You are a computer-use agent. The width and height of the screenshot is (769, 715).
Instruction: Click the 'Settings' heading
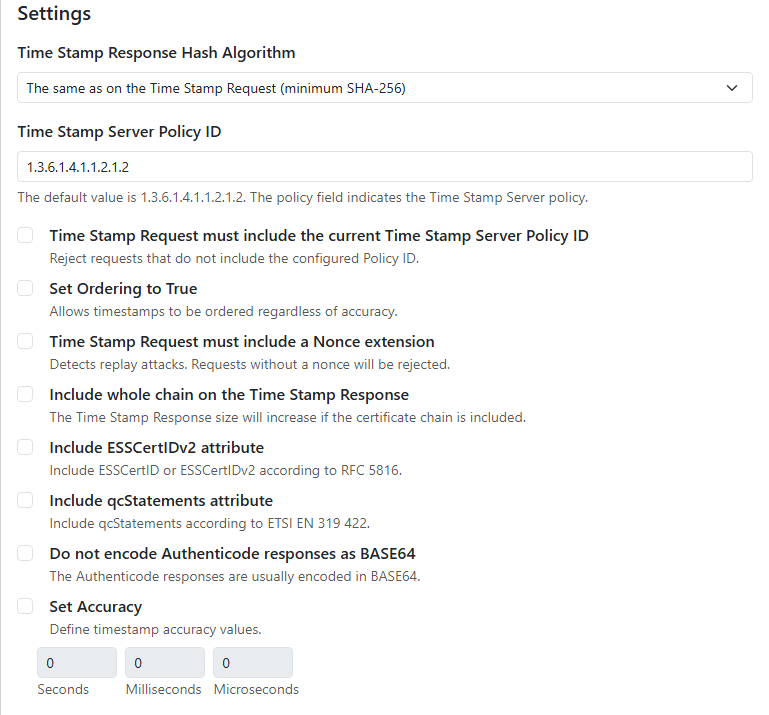pyautogui.click(x=54, y=14)
